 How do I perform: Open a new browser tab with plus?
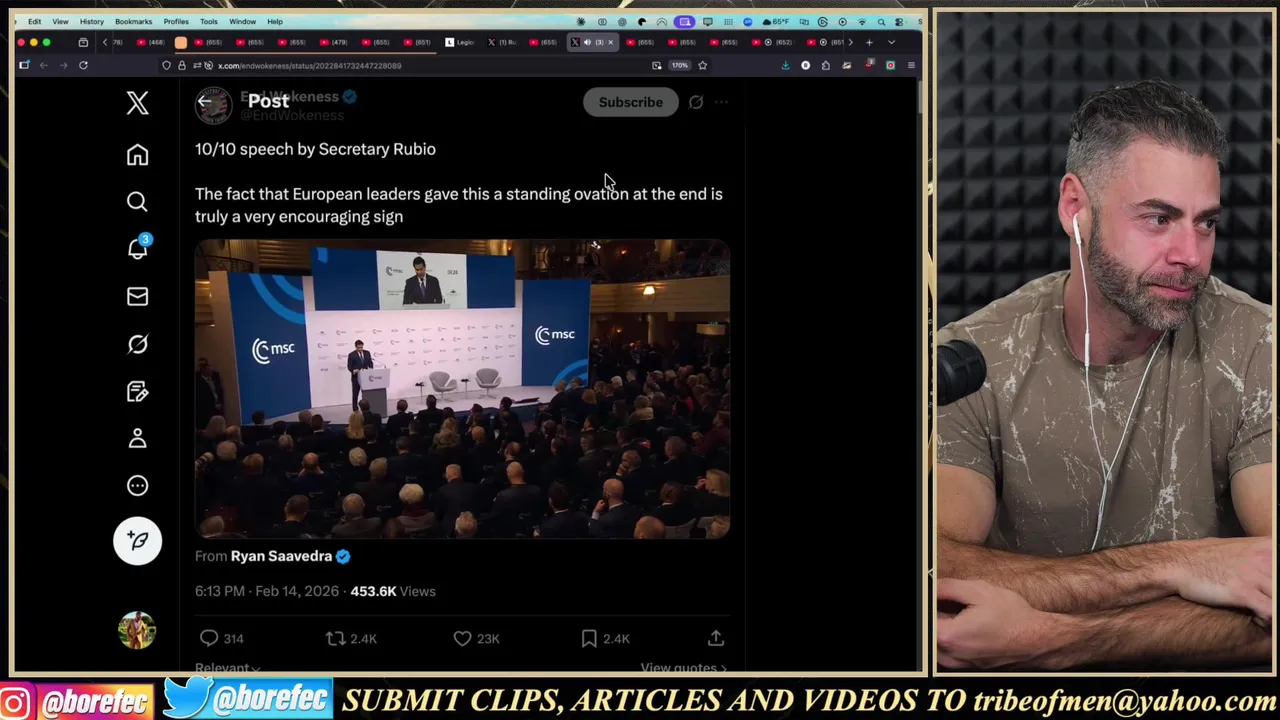pos(869,42)
